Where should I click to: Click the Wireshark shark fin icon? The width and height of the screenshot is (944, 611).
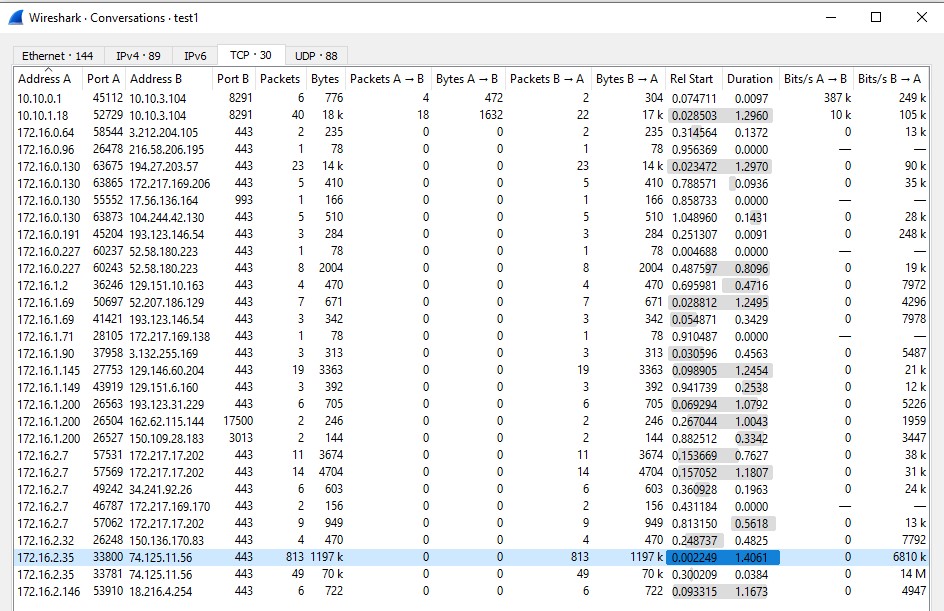coord(16,18)
